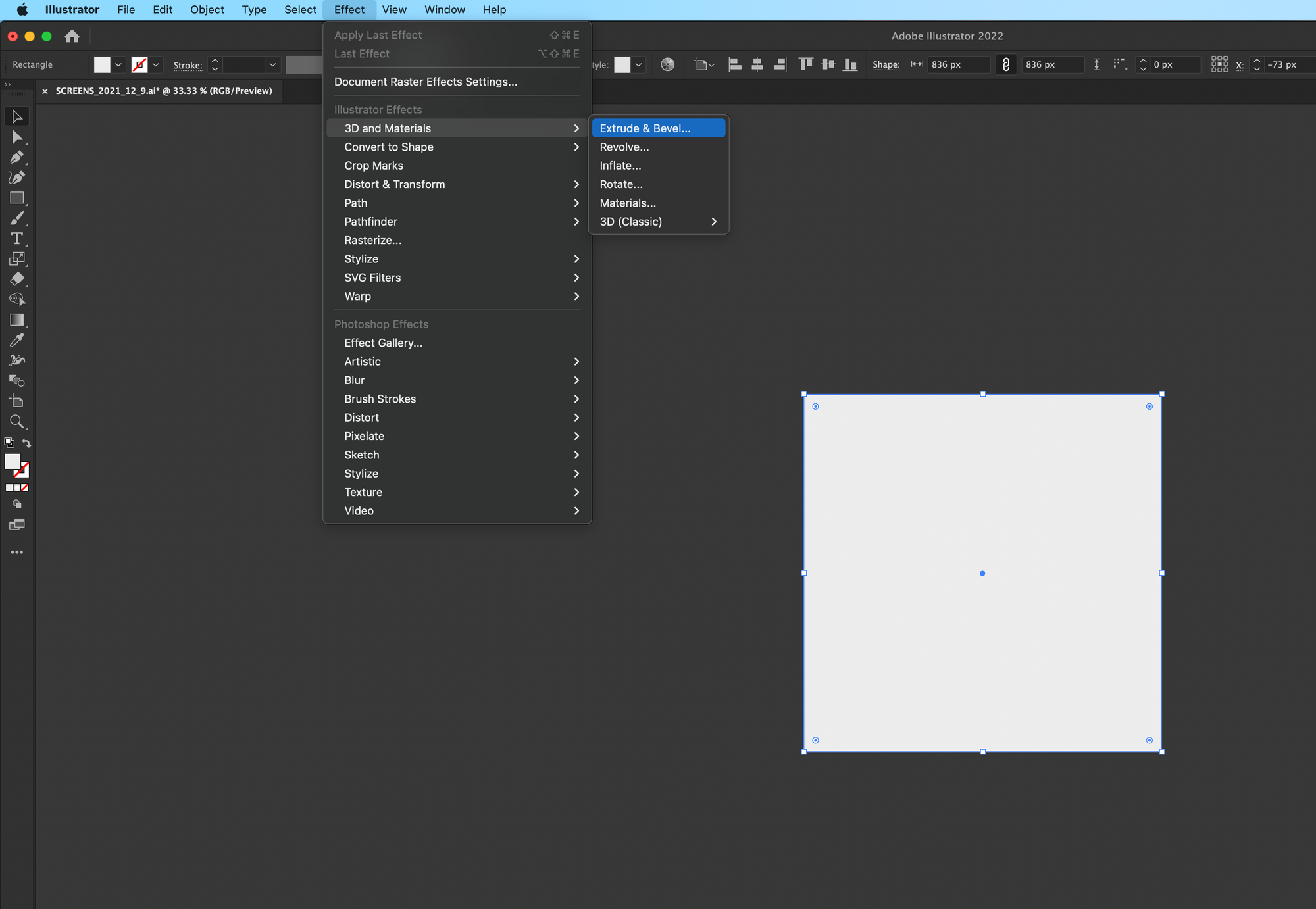Close the SCREENS_2021_12_9.ai document tab

pyautogui.click(x=45, y=91)
